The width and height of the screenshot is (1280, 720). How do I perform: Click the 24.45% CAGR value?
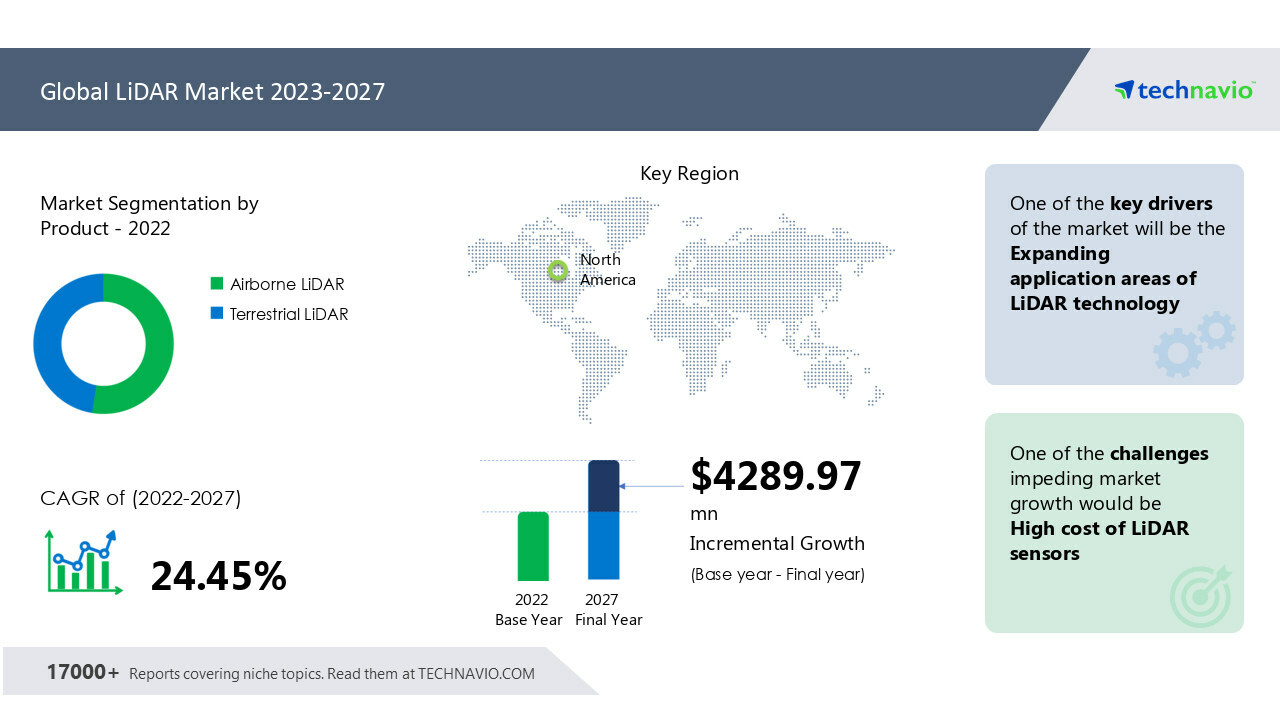[218, 576]
